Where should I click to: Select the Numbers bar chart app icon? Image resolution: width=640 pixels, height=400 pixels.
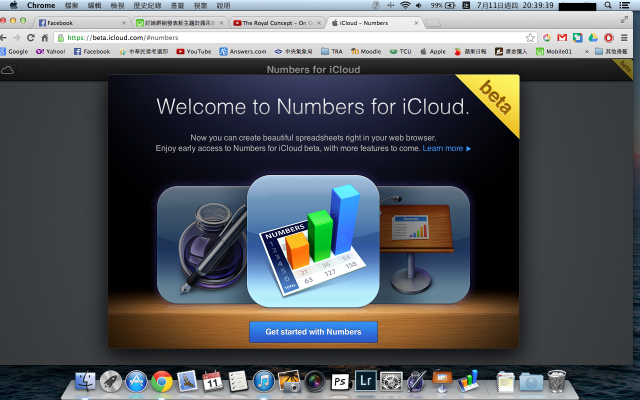pyautogui.click(x=313, y=241)
